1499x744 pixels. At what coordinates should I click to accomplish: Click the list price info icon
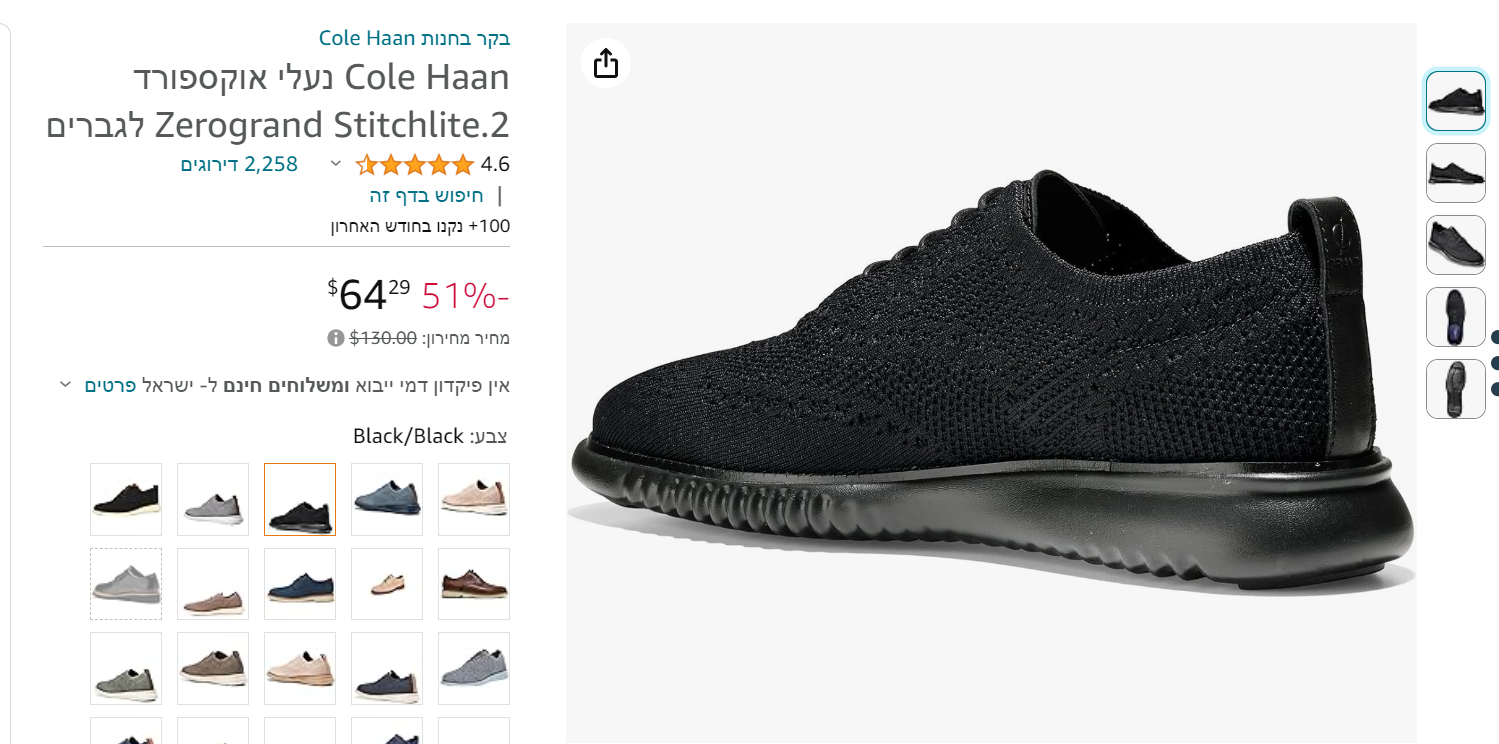coord(336,338)
